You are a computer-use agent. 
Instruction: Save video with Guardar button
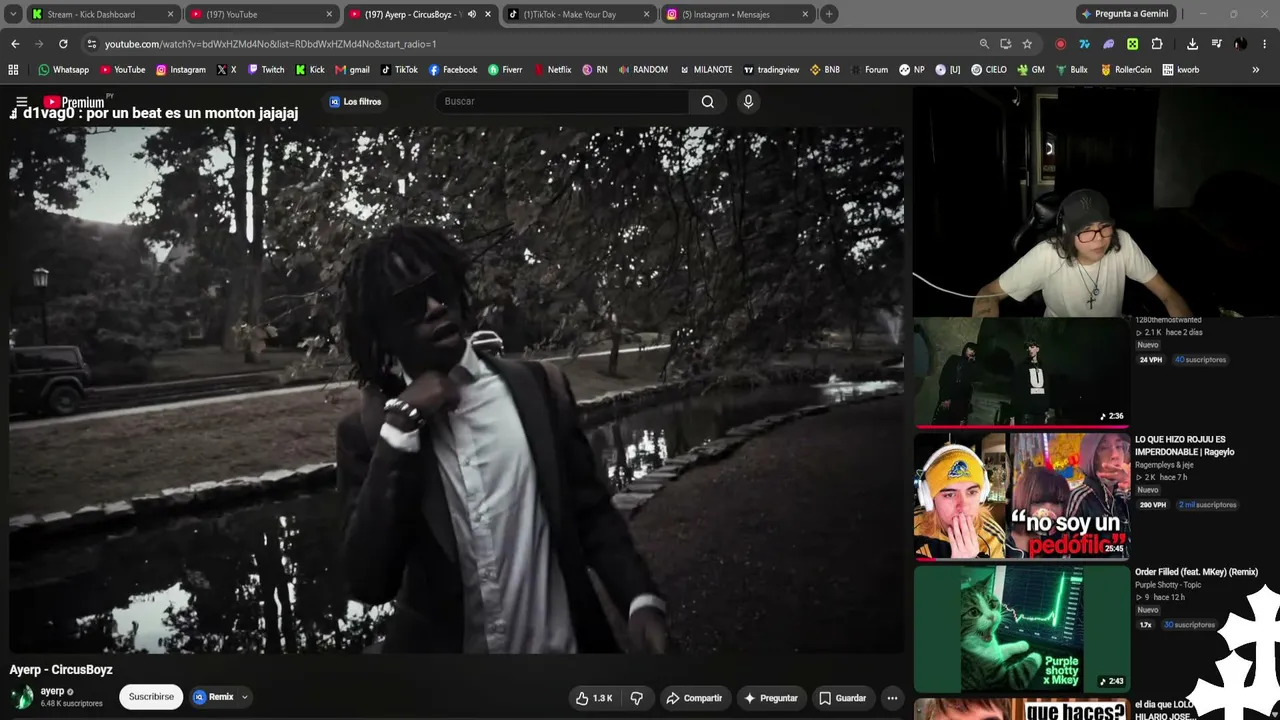coord(842,698)
